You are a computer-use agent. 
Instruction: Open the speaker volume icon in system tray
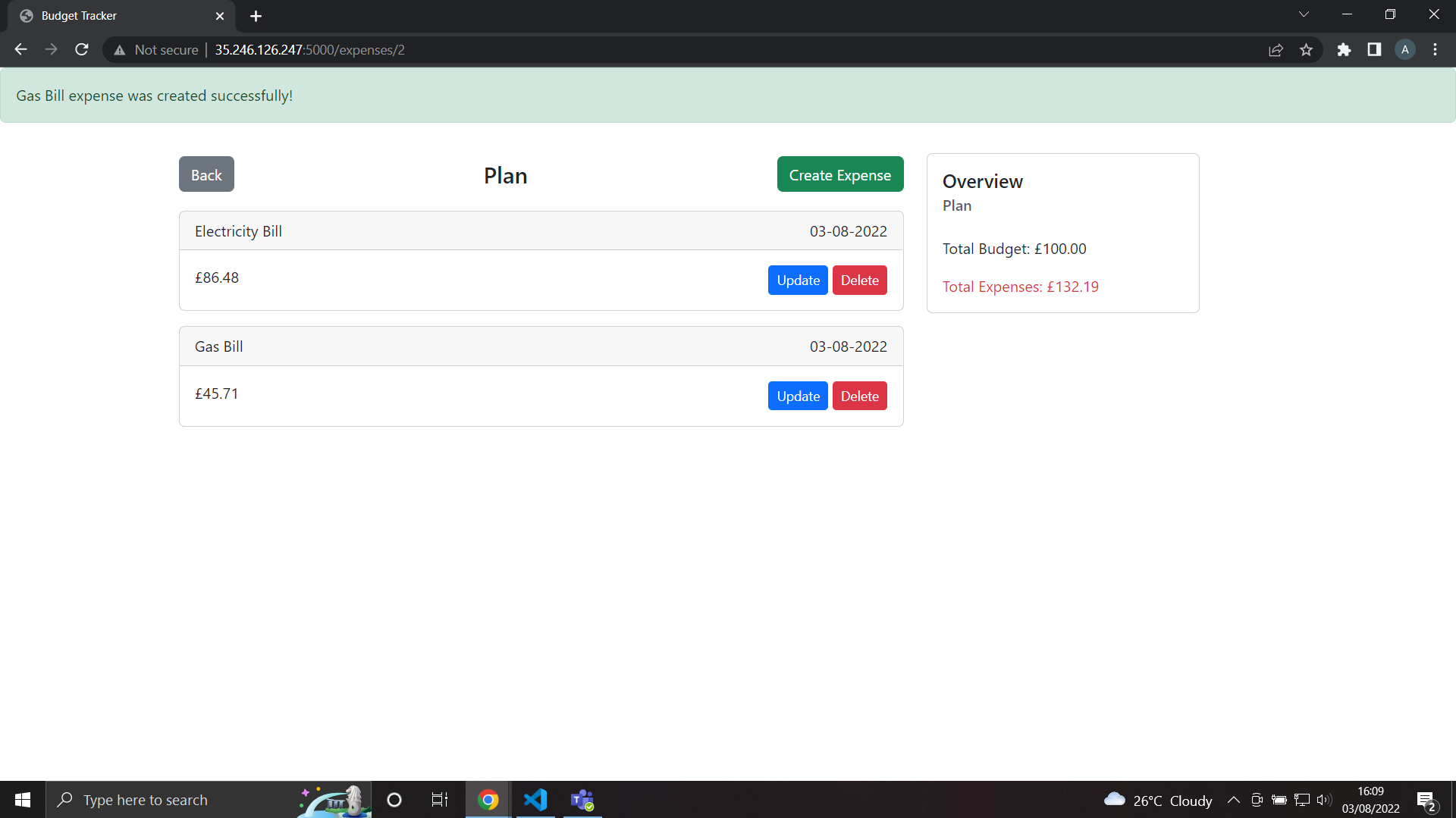pos(1324,799)
